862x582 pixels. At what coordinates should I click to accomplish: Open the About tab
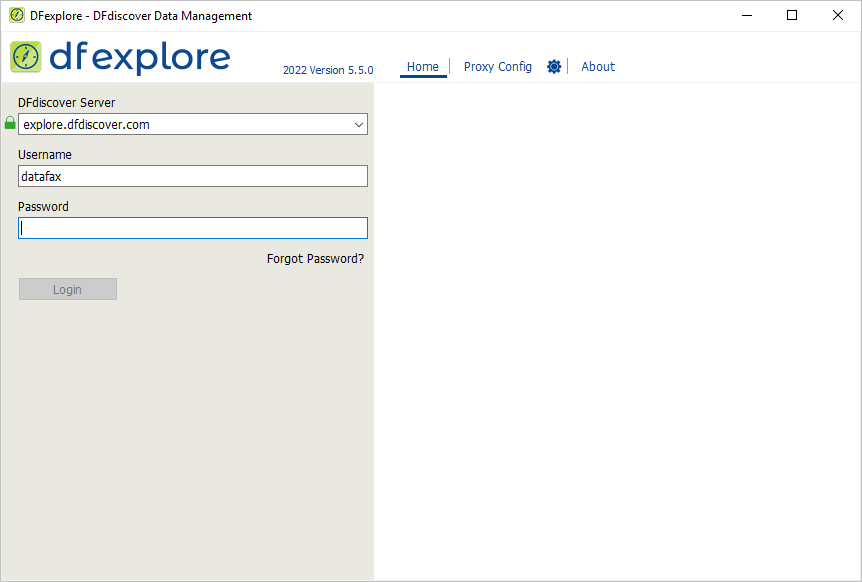[x=598, y=66]
